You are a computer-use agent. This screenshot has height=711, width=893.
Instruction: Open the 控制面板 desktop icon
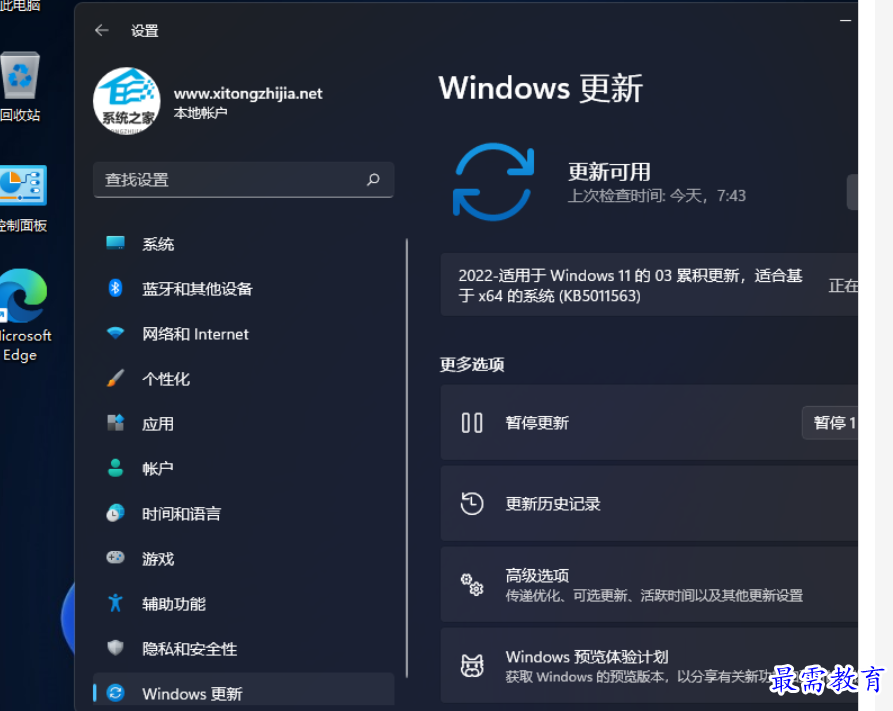tap(23, 199)
